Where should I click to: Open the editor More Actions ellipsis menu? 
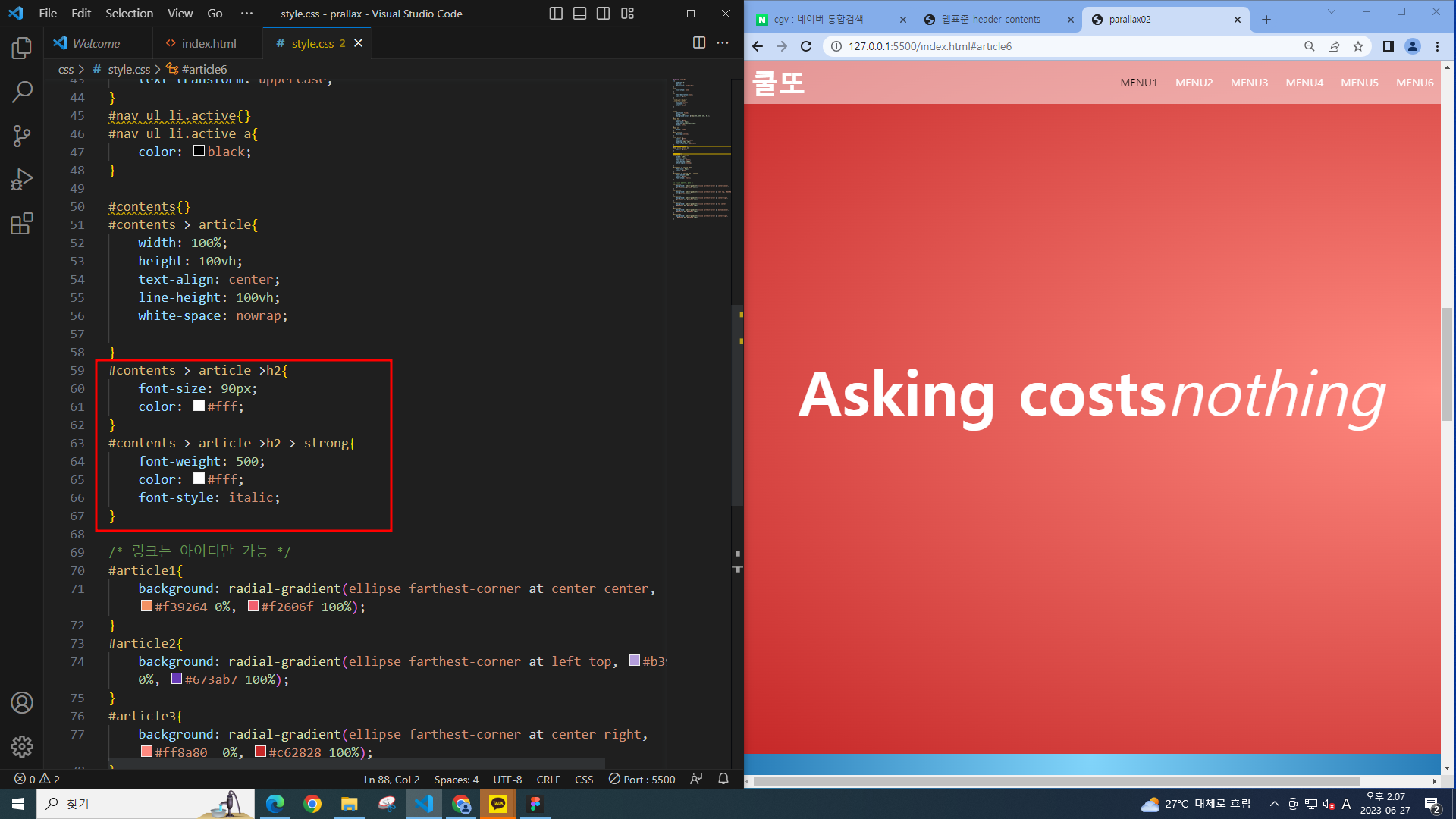pos(723,43)
